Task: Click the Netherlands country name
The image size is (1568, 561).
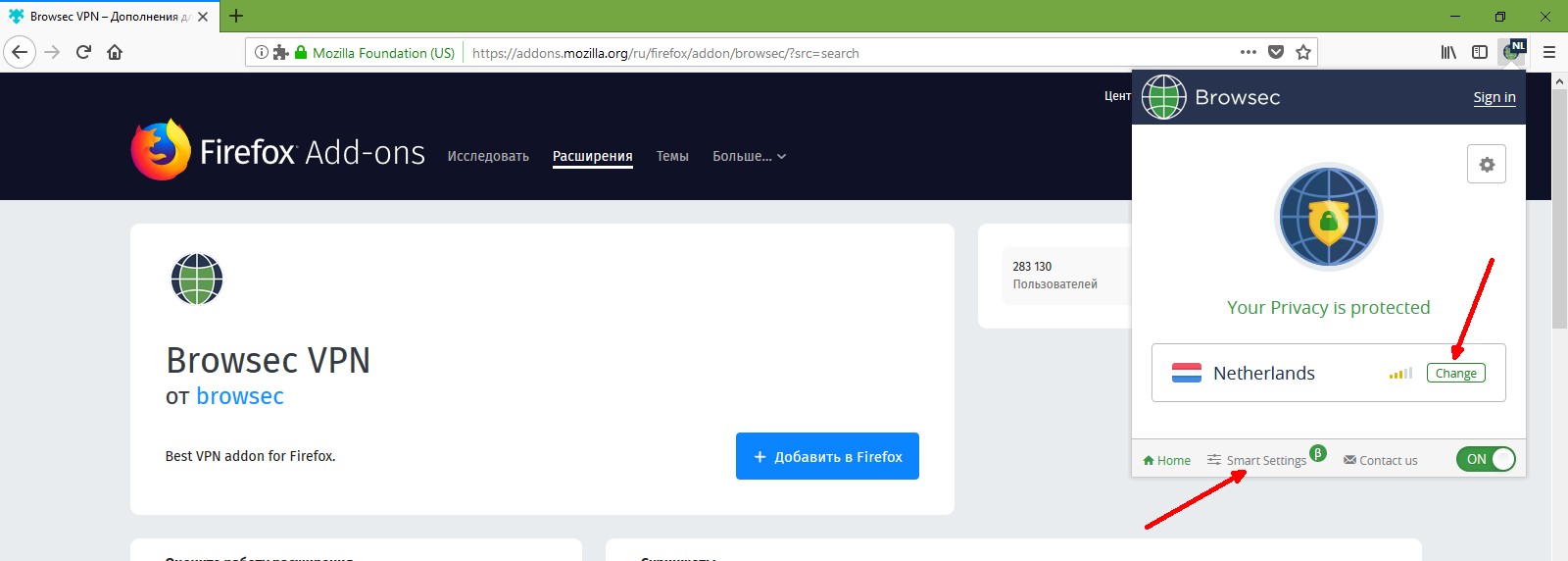Action: [1263, 373]
